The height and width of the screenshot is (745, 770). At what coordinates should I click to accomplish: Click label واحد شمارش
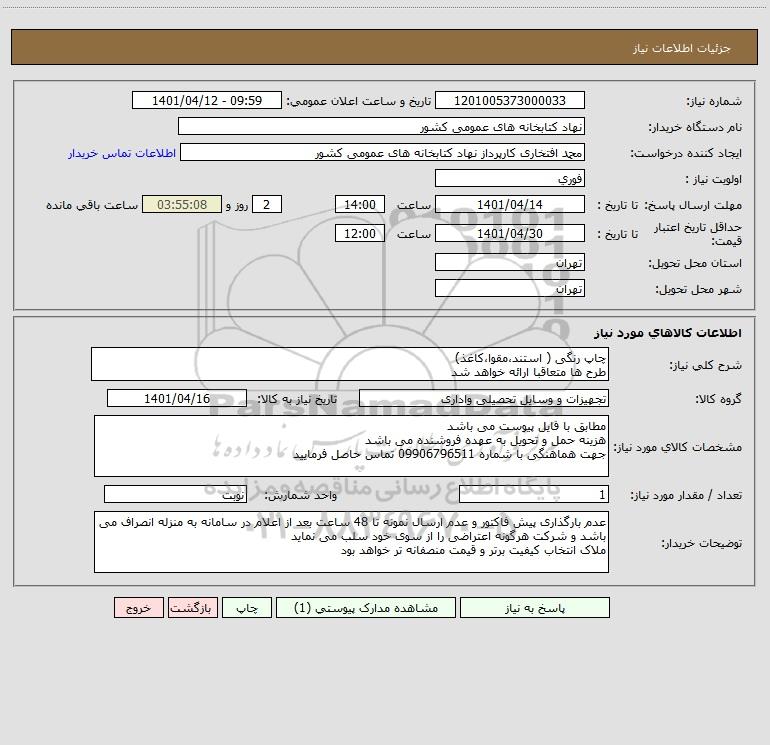tap(301, 495)
